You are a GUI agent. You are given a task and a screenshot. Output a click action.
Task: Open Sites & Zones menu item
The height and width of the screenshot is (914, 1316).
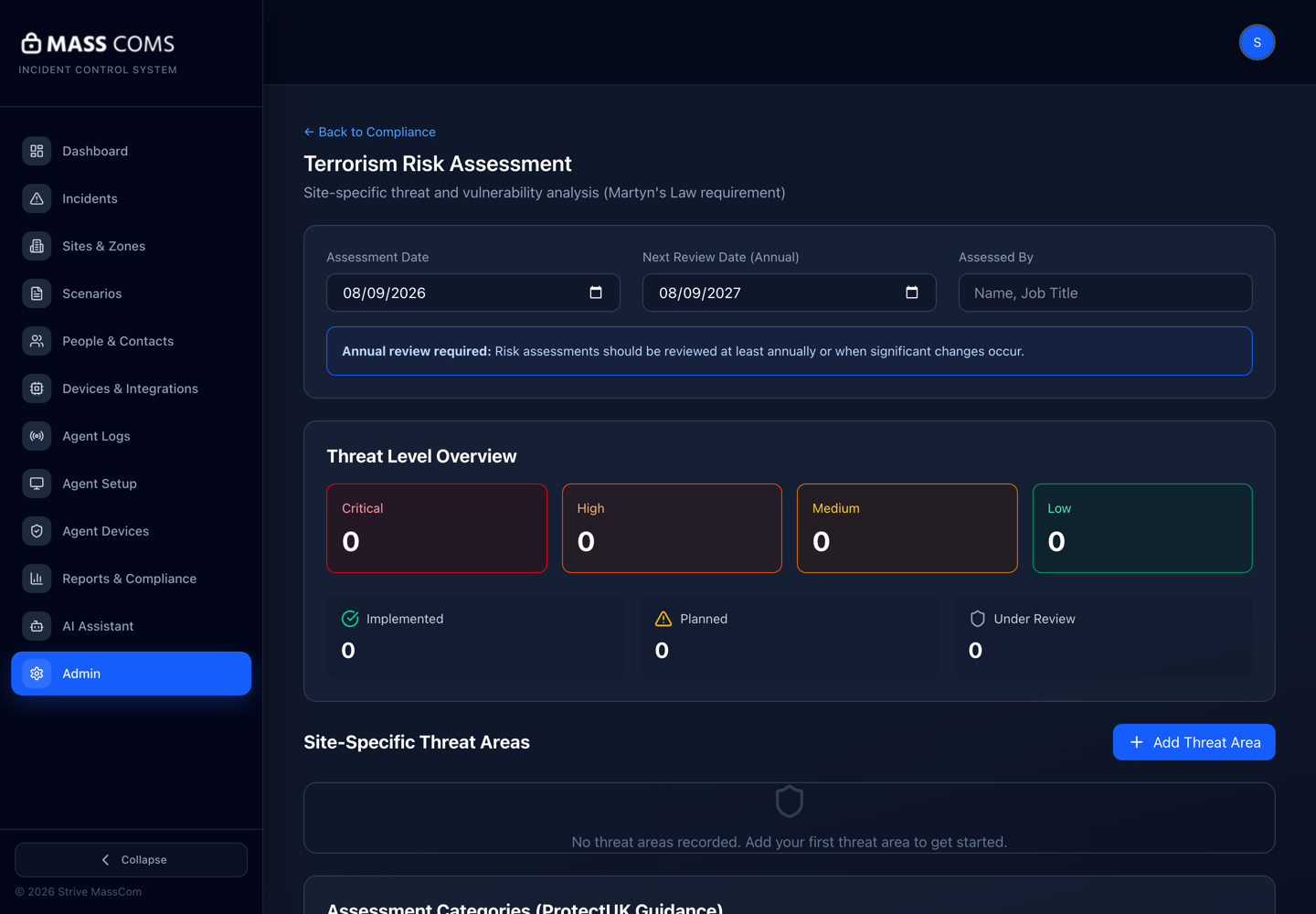click(x=132, y=246)
